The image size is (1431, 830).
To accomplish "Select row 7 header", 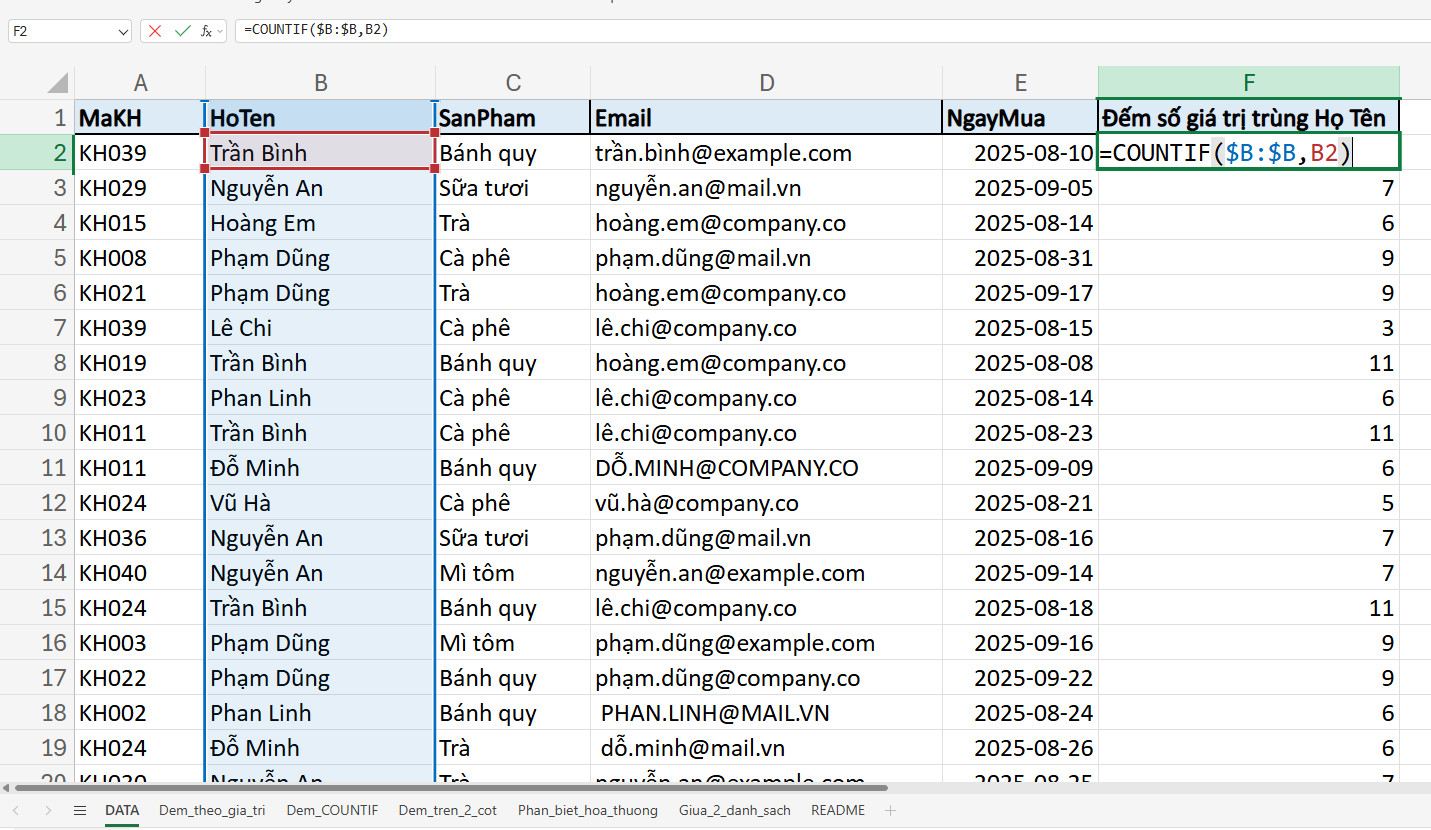I will [37, 328].
